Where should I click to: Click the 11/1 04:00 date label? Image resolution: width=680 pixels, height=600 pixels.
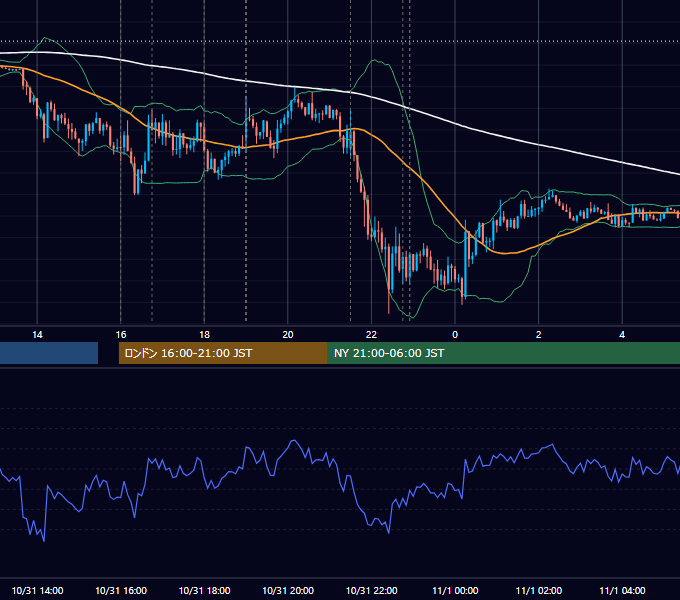pos(622,590)
